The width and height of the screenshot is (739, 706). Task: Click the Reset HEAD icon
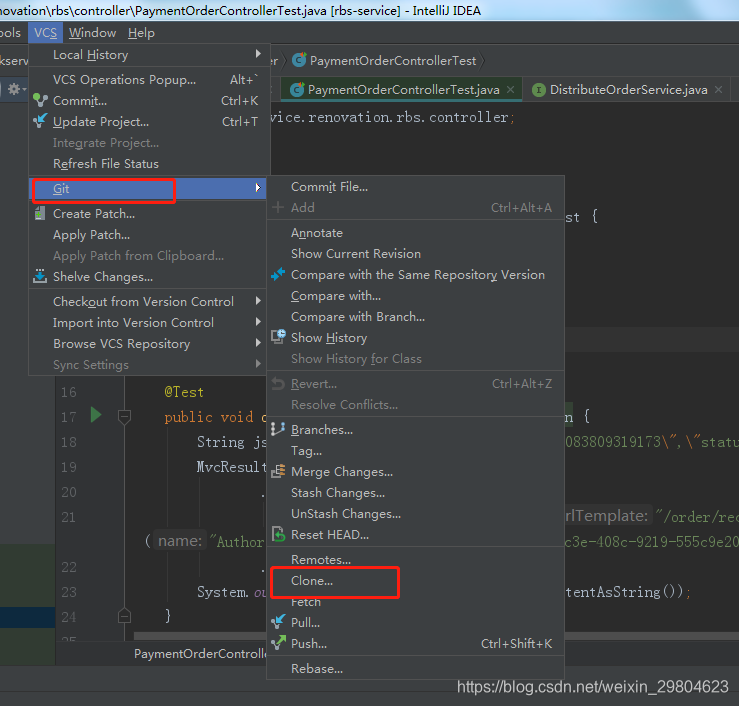278,534
